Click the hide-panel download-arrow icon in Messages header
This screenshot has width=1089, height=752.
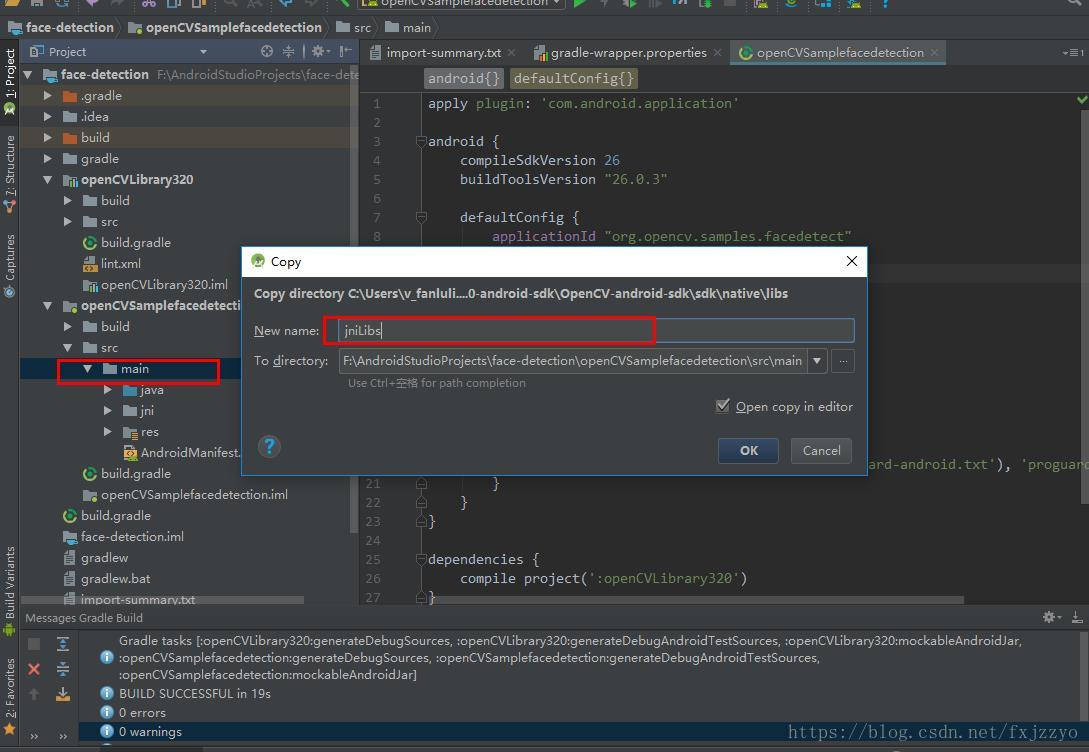(1076, 617)
